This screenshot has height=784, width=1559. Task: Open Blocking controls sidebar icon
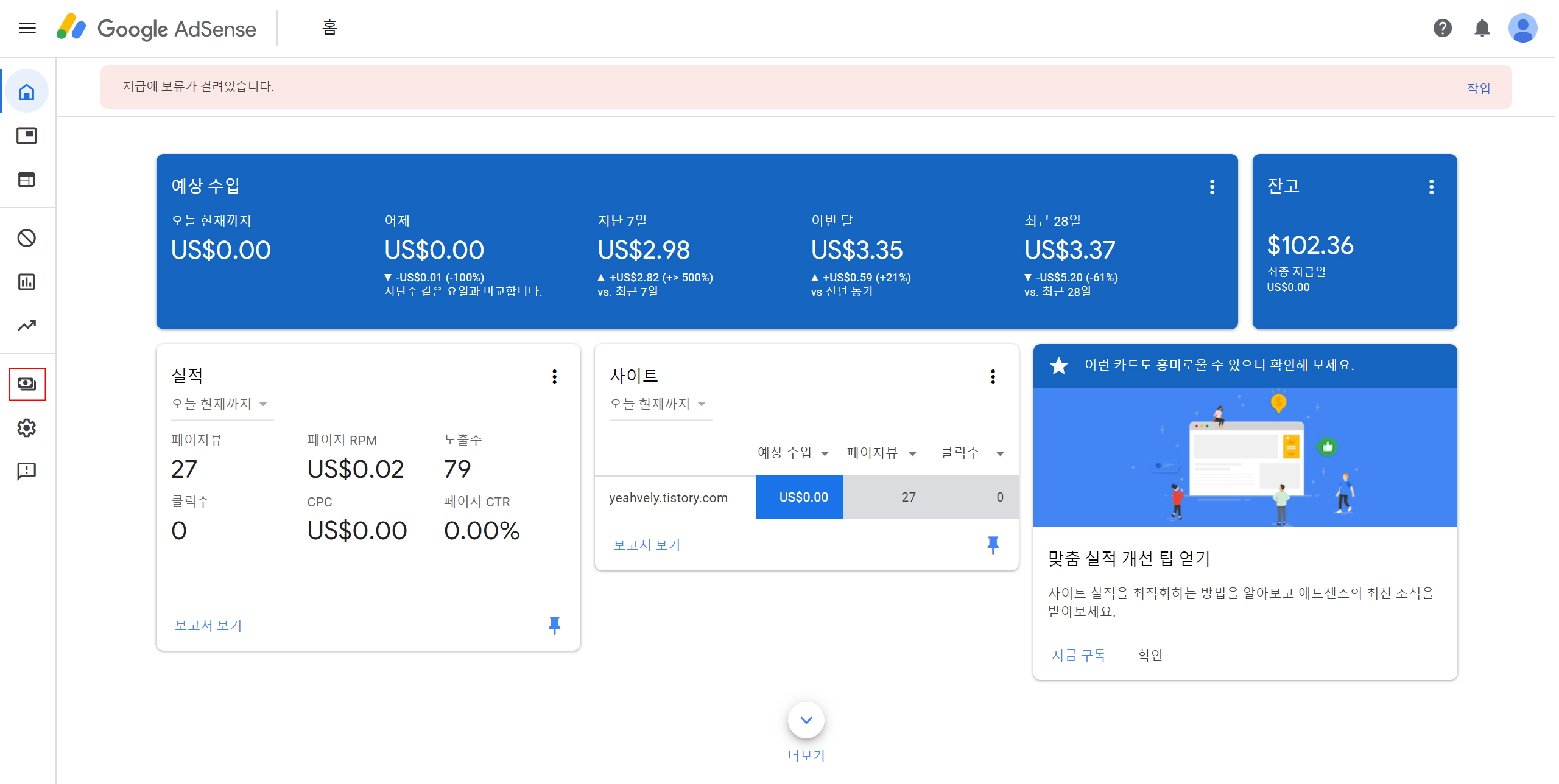point(27,238)
